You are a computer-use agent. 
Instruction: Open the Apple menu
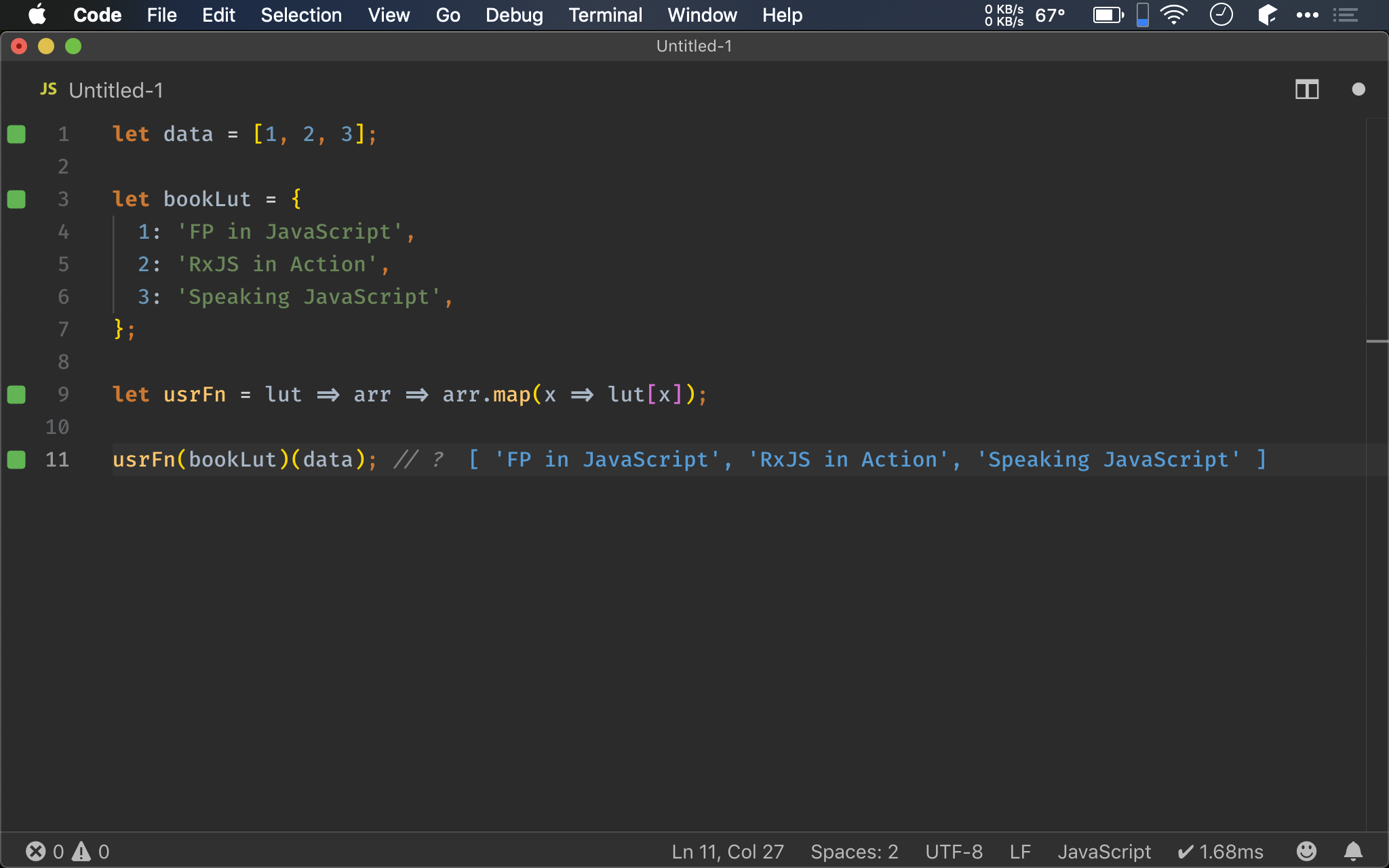pos(37,14)
